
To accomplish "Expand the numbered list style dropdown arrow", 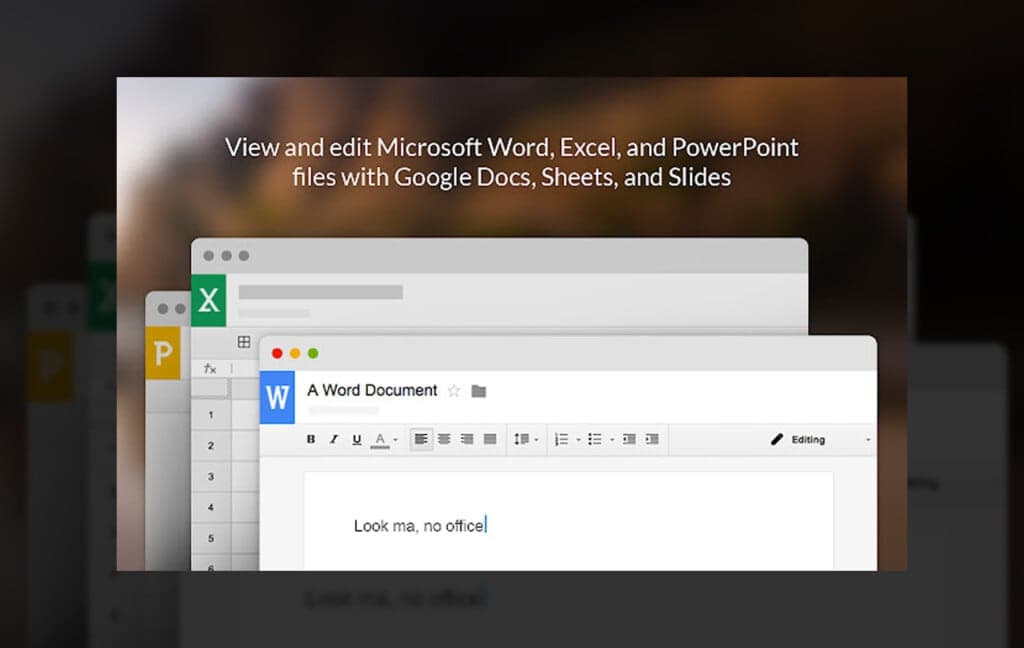I will click(x=579, y=440).
